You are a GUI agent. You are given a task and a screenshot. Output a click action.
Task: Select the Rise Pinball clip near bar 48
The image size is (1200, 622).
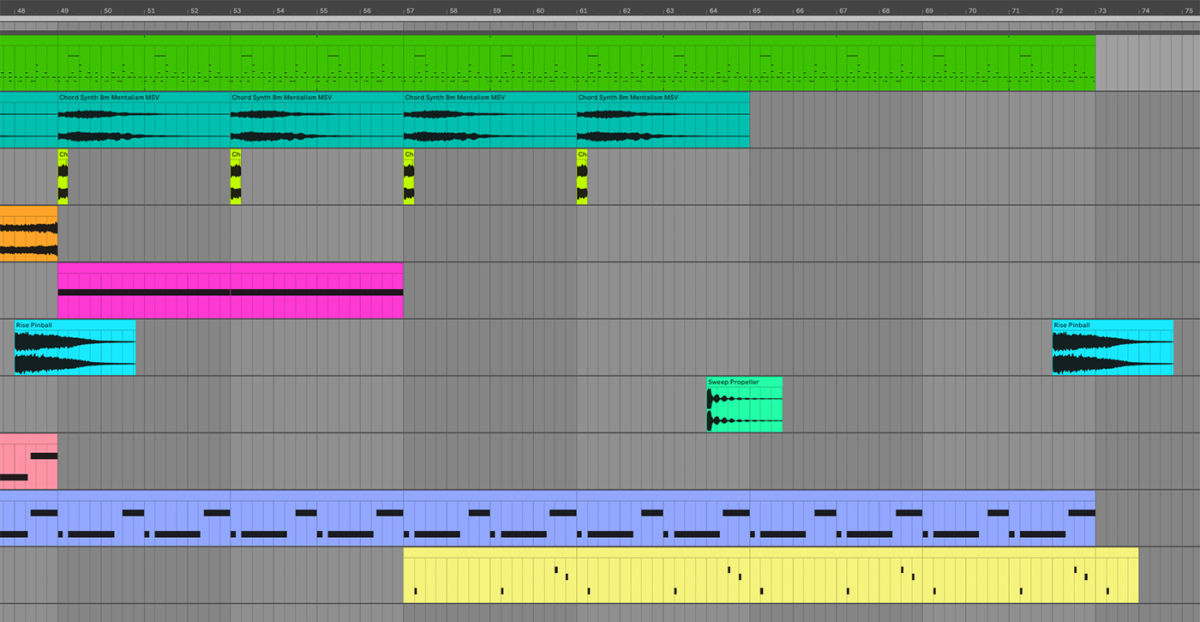tap(75, 348)
